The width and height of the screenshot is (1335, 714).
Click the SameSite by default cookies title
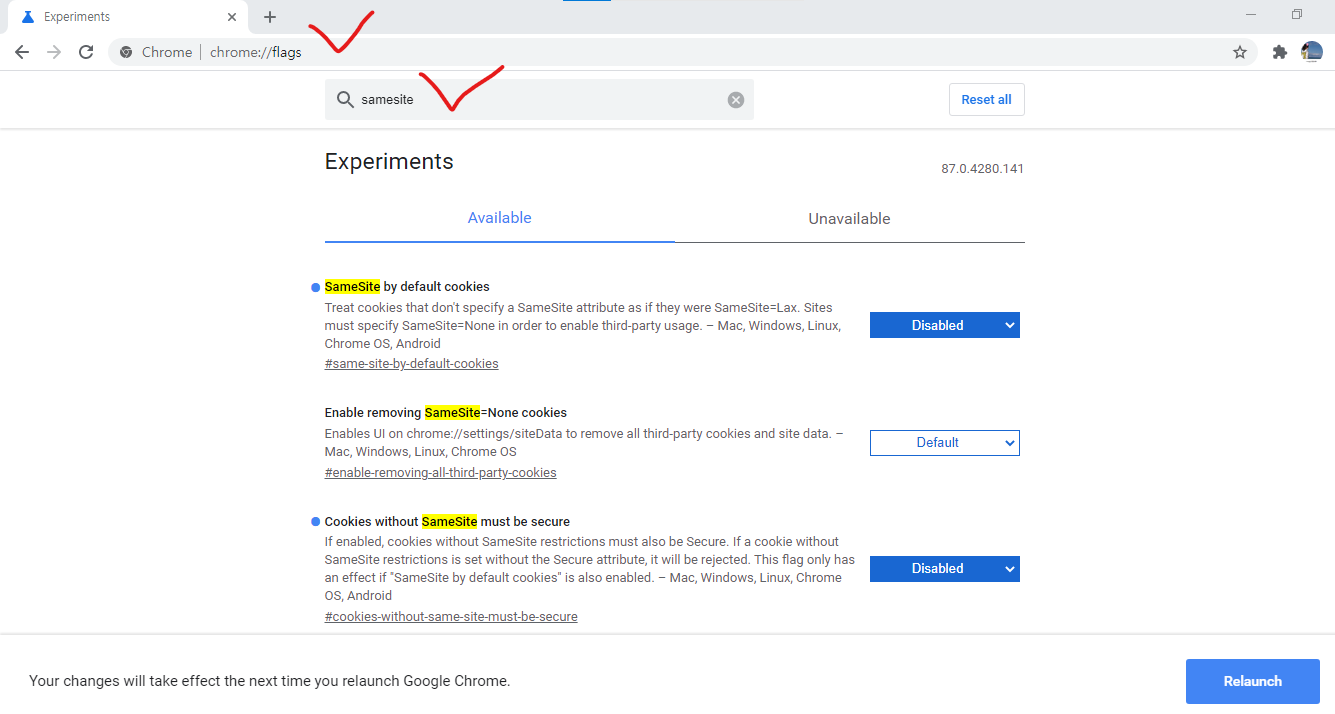click(407, 286)
